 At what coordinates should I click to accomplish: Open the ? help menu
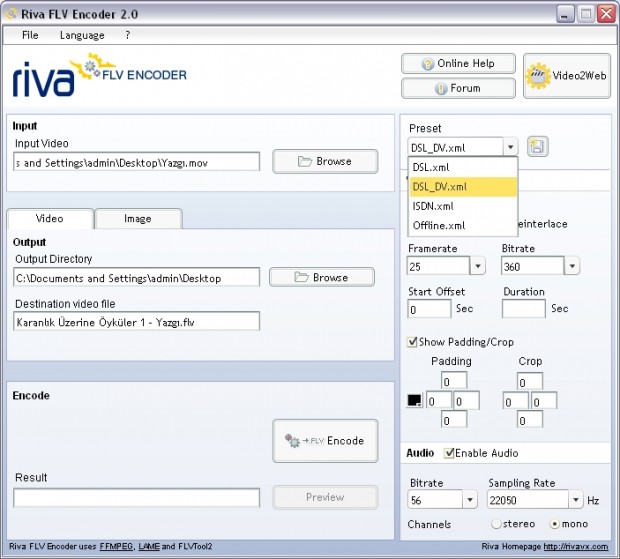click(127, 35)
